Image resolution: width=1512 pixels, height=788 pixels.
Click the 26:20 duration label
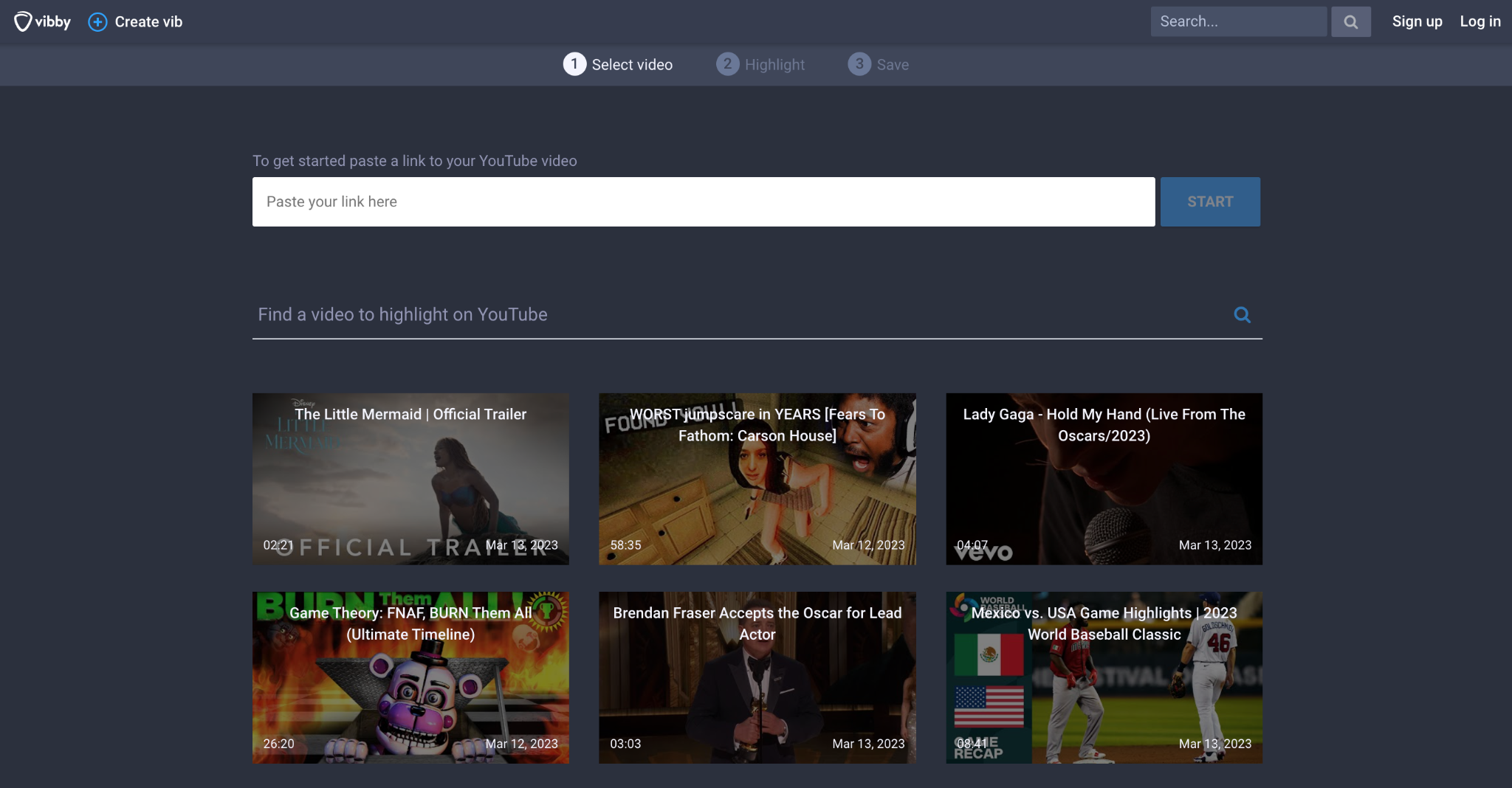[278, 744]
